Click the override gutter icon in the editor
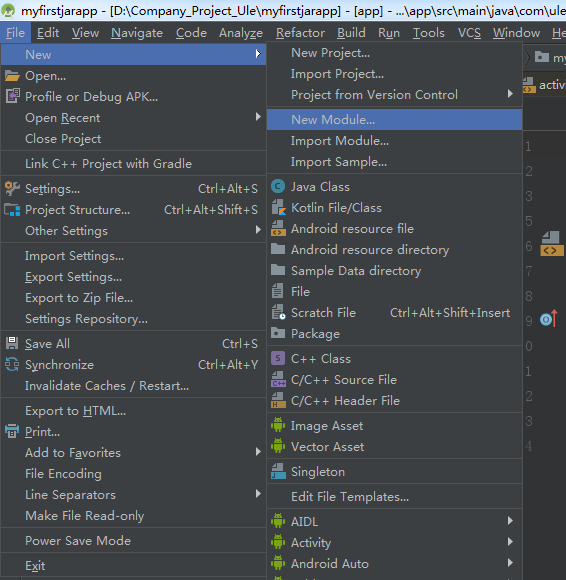This screenshot has height=580, width=566. point(549,318)
